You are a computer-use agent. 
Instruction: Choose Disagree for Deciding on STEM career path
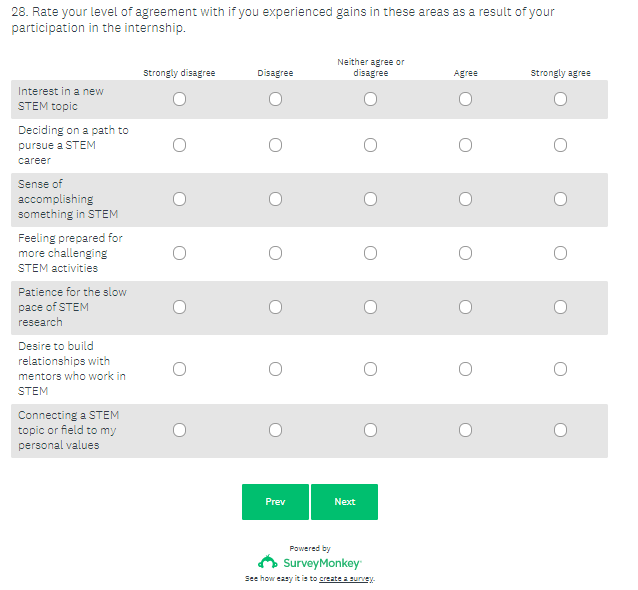point(275,145)
